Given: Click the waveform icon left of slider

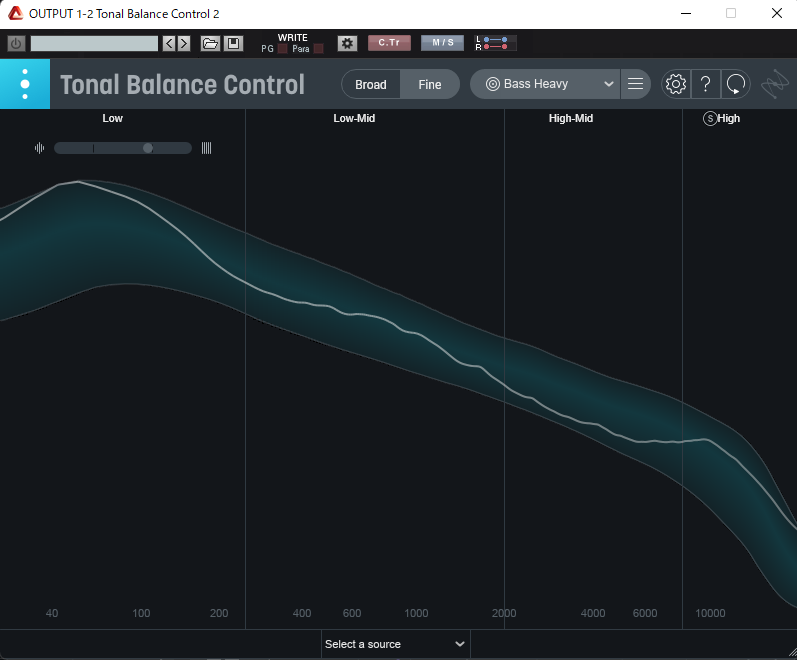Looking at the screenshot, I should click(x=40, y=148).
